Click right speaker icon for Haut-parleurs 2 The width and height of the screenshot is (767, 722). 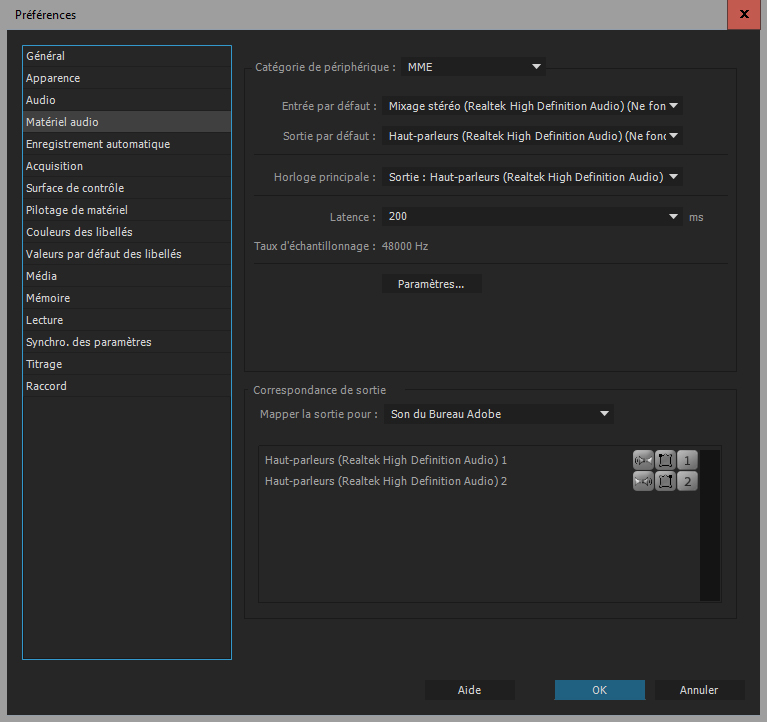click(x=642, y=482)
